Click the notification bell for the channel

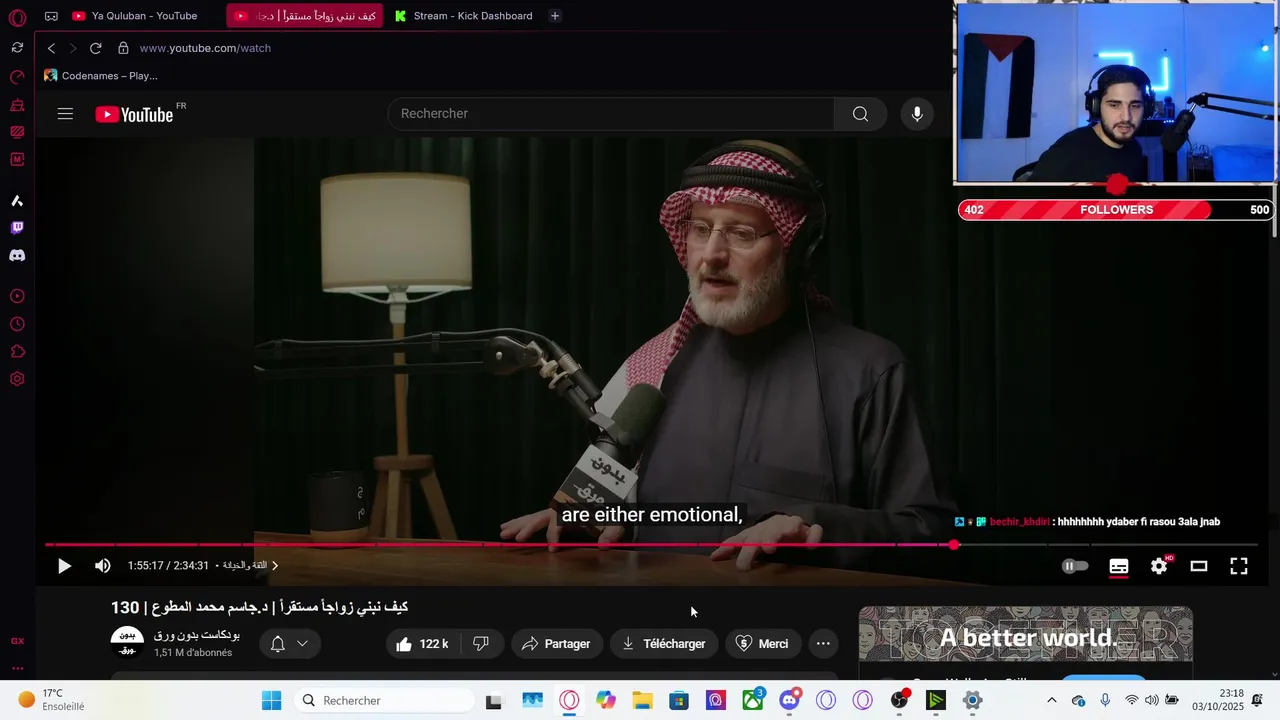tap(278, 644)
